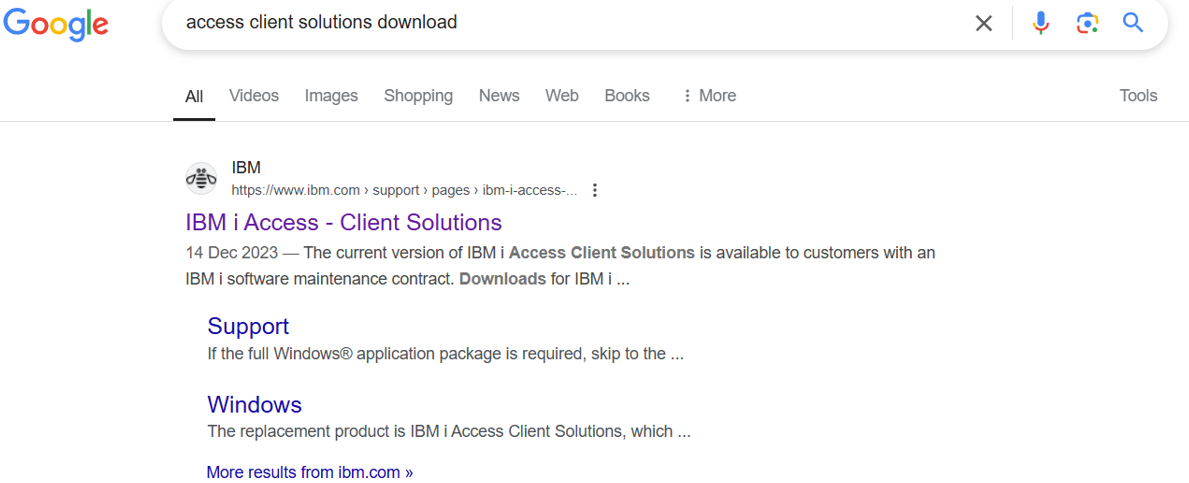This screenshot has width=1189, height=483.
Task: Switch to the Web tab
Action: 562,96
